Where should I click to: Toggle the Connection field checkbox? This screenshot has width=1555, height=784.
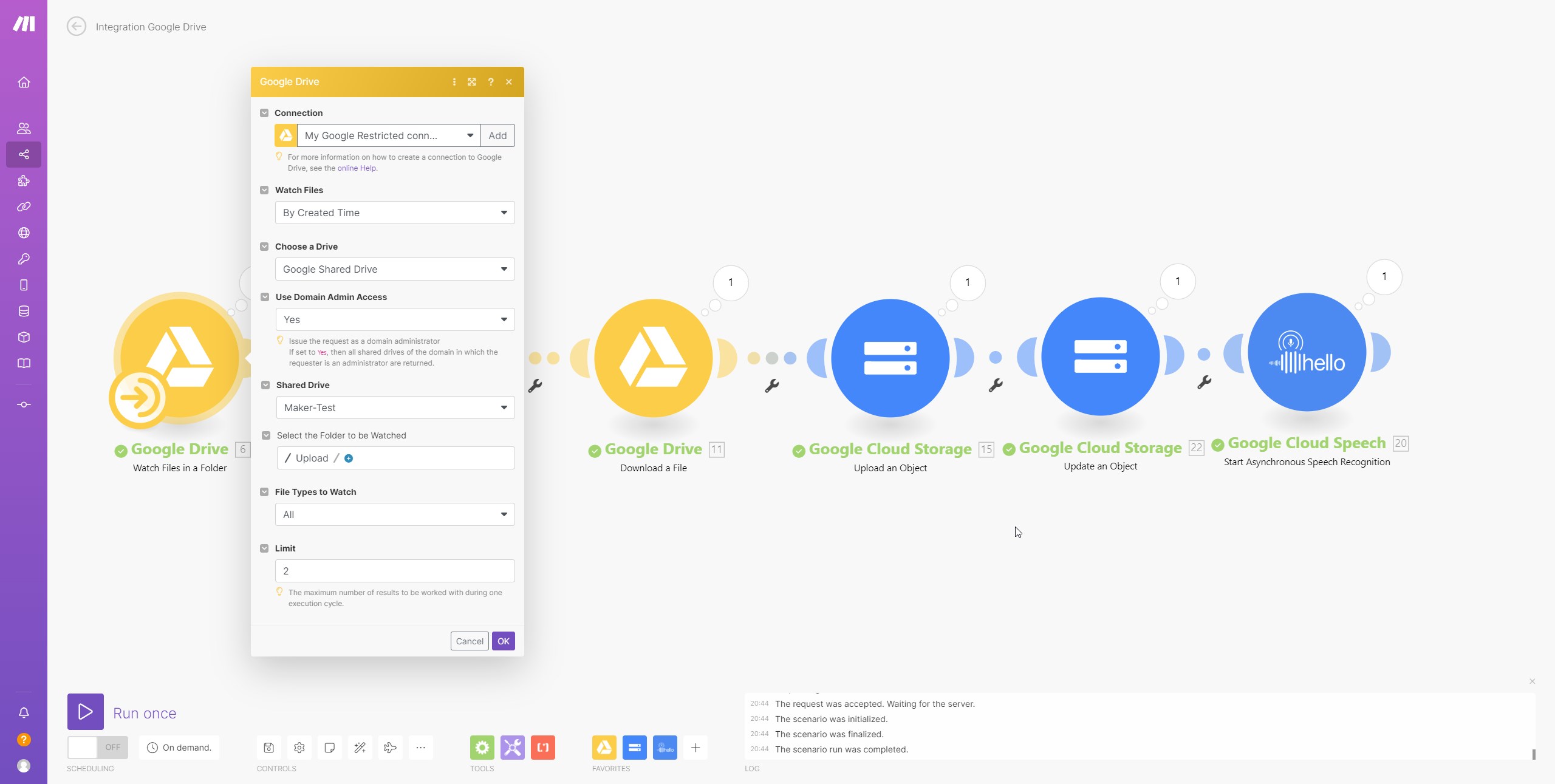click(x=264, y=113)
